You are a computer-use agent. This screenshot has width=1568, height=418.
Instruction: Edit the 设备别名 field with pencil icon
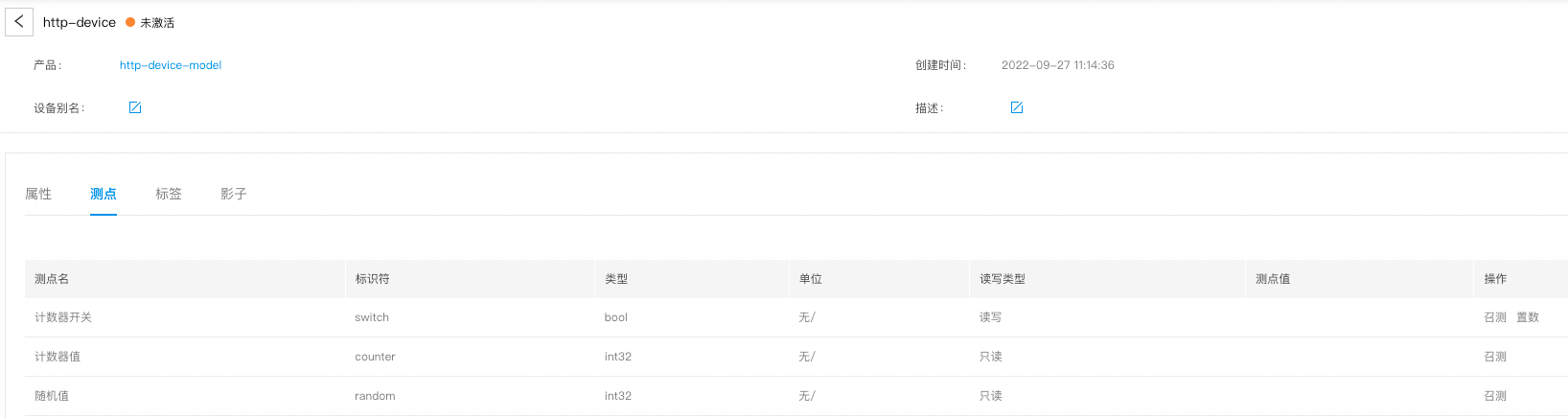pos(135,107)
